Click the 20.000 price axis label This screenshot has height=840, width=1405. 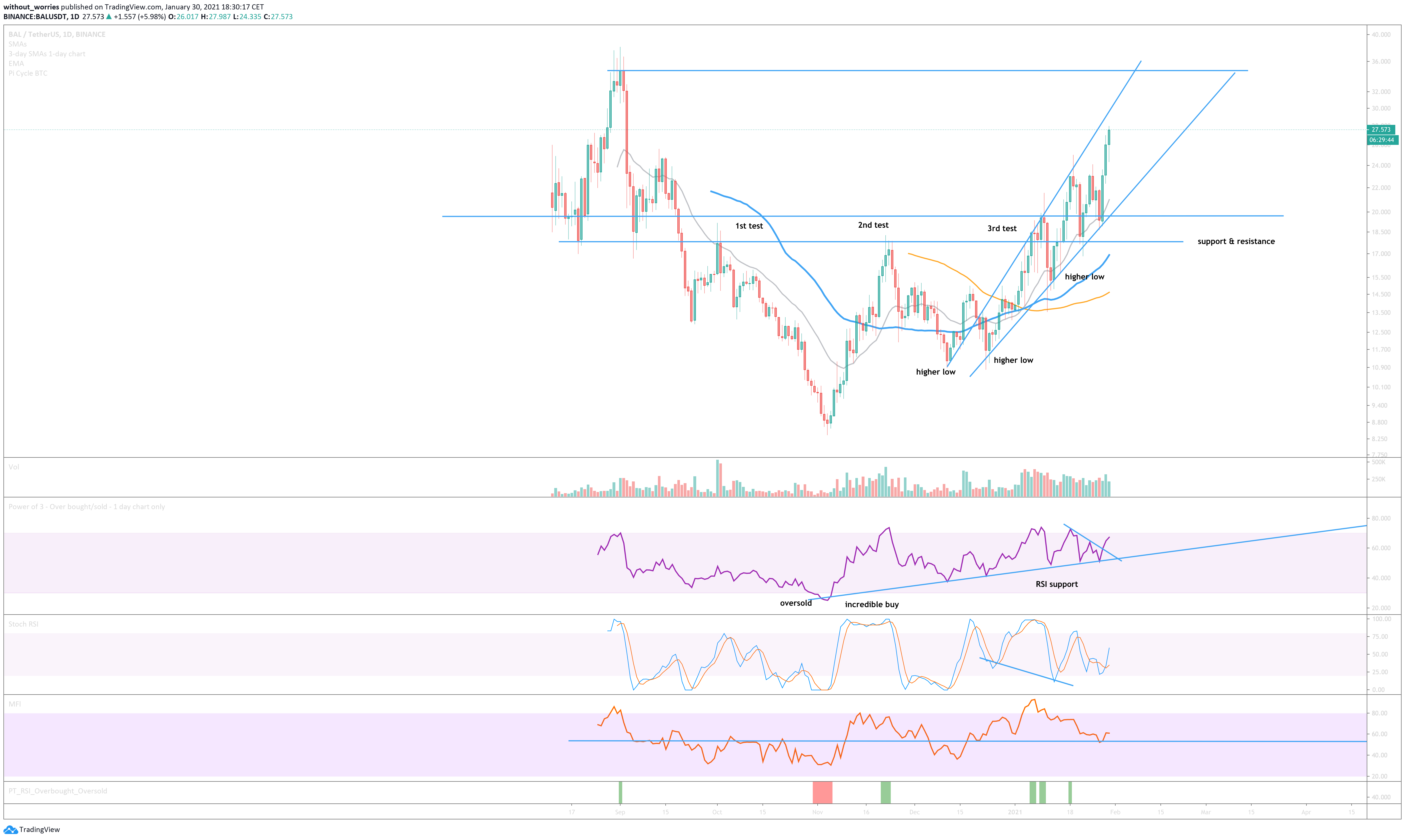1381,212
